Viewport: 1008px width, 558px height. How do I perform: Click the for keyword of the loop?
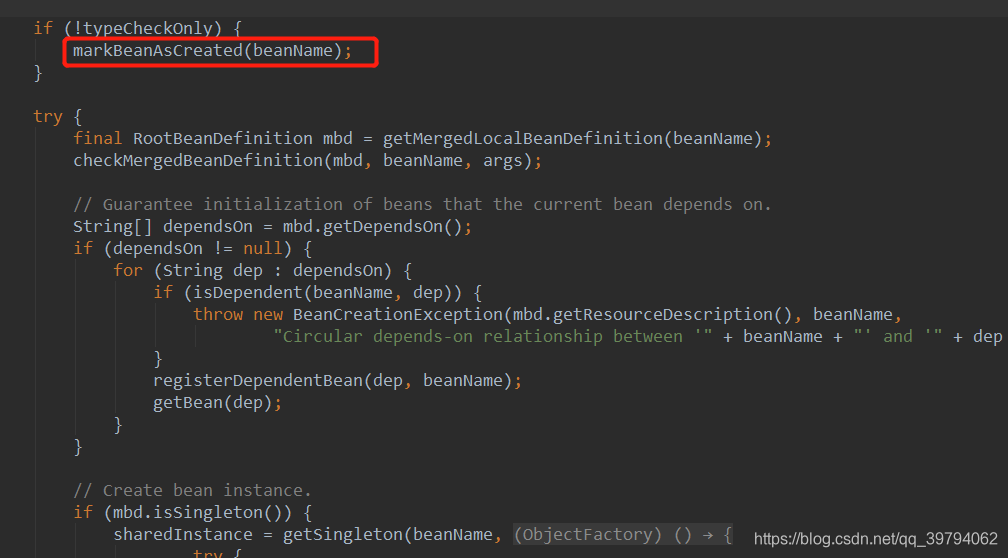(x=127, y=270)
